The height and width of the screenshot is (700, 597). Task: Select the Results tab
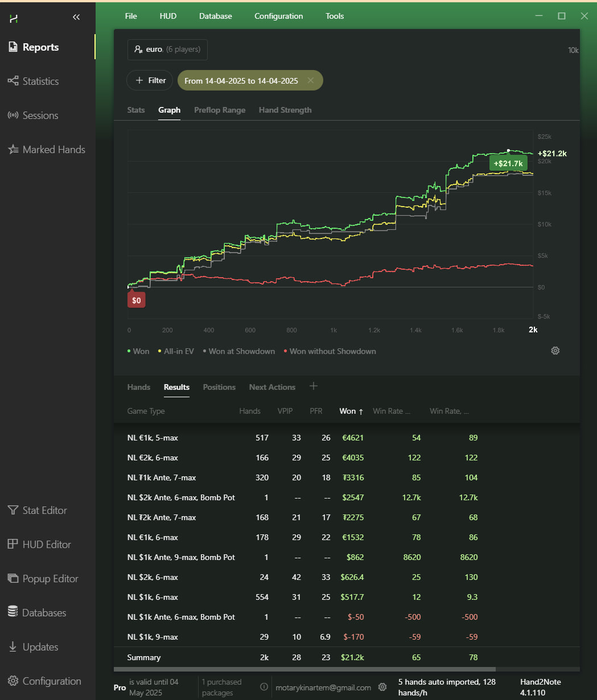coord(176,387)
